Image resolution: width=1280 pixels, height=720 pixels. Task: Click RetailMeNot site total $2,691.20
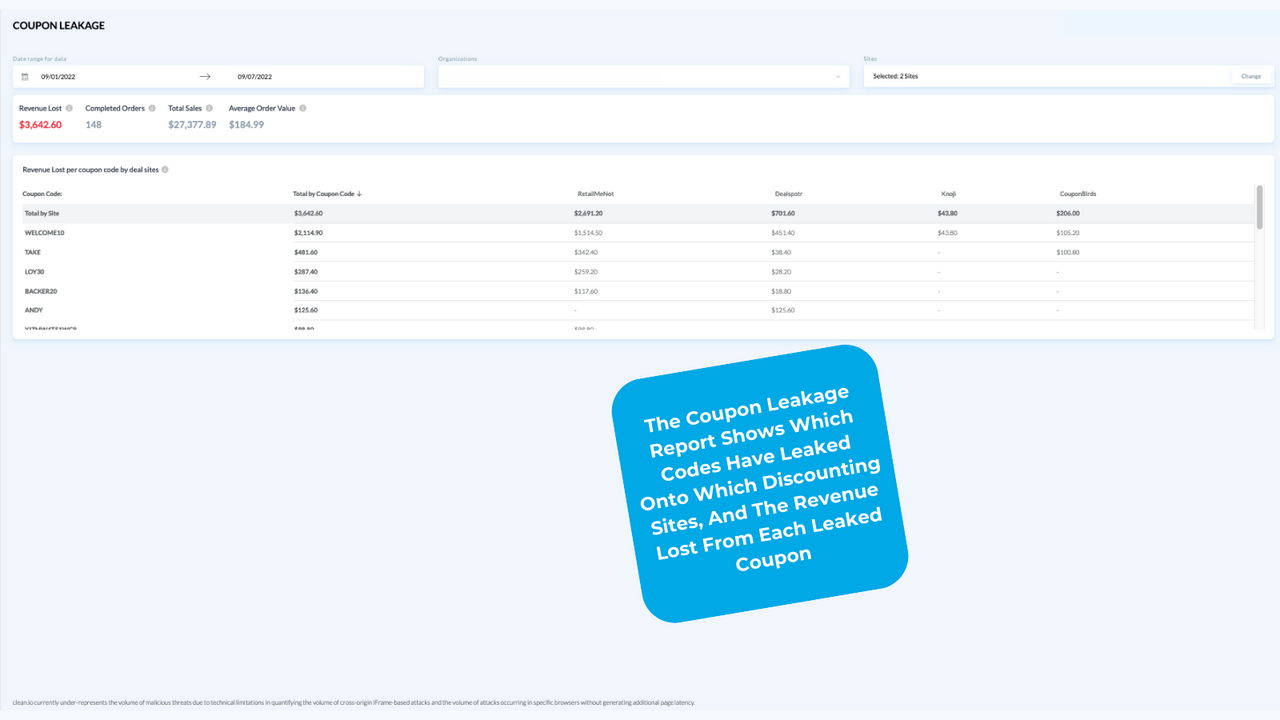(x=588, y=213)
